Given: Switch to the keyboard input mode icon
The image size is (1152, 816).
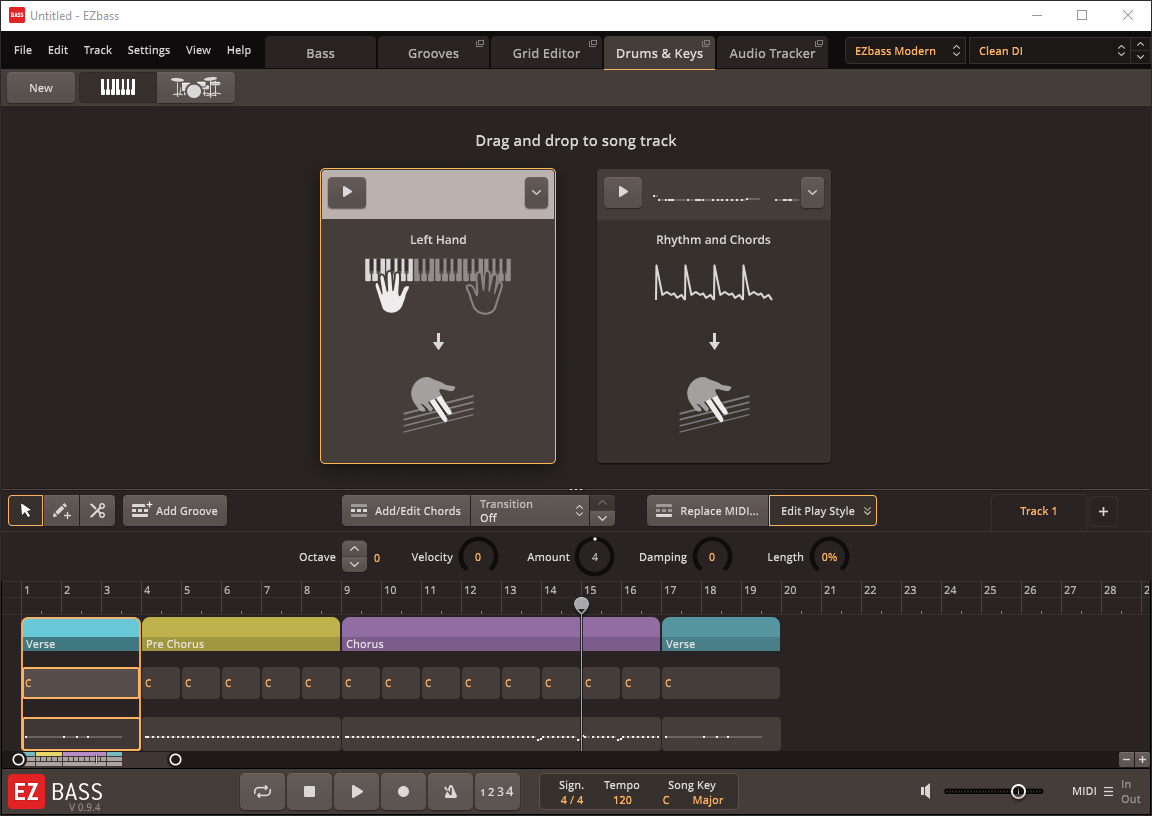Looking at the screenshot, I should pyautogui.click(x=118, y=88).
